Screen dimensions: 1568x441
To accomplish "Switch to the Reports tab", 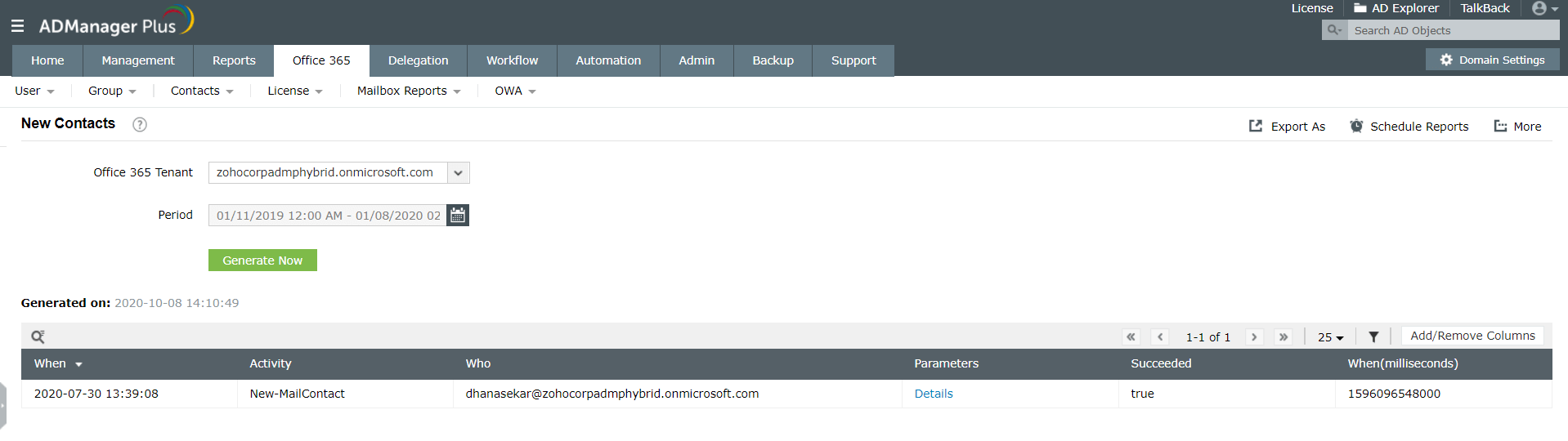I will click(x=234, y=60).
